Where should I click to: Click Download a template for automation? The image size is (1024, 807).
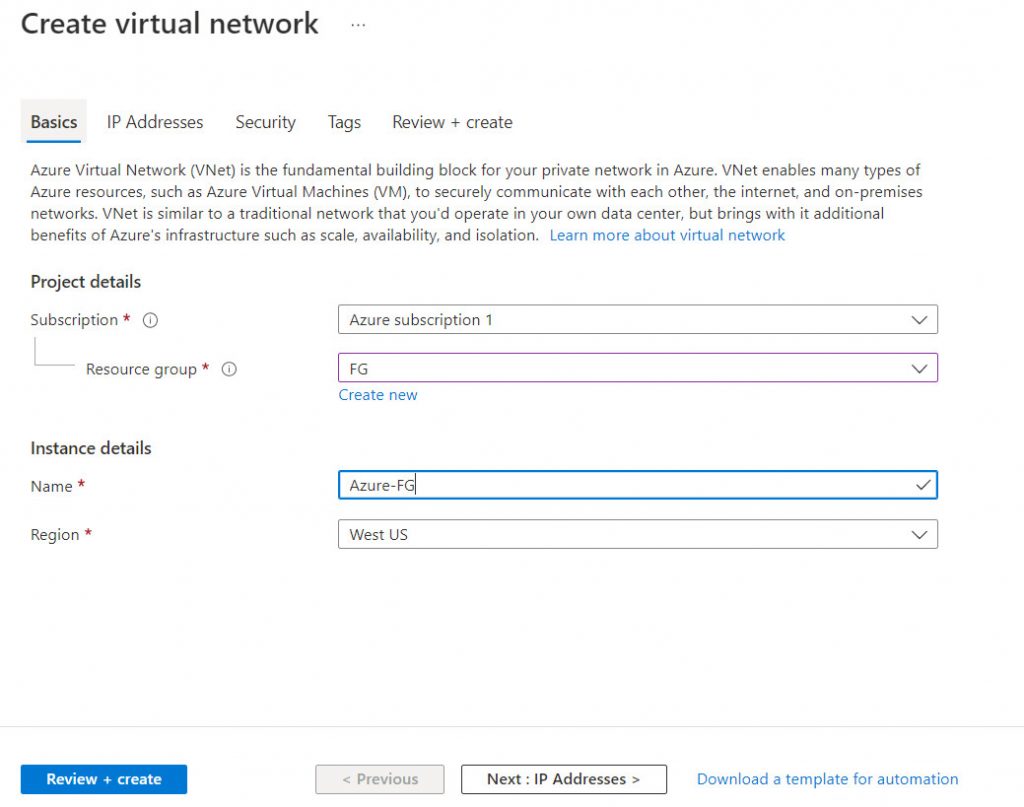pyautogui.click(x=827, y=778)
